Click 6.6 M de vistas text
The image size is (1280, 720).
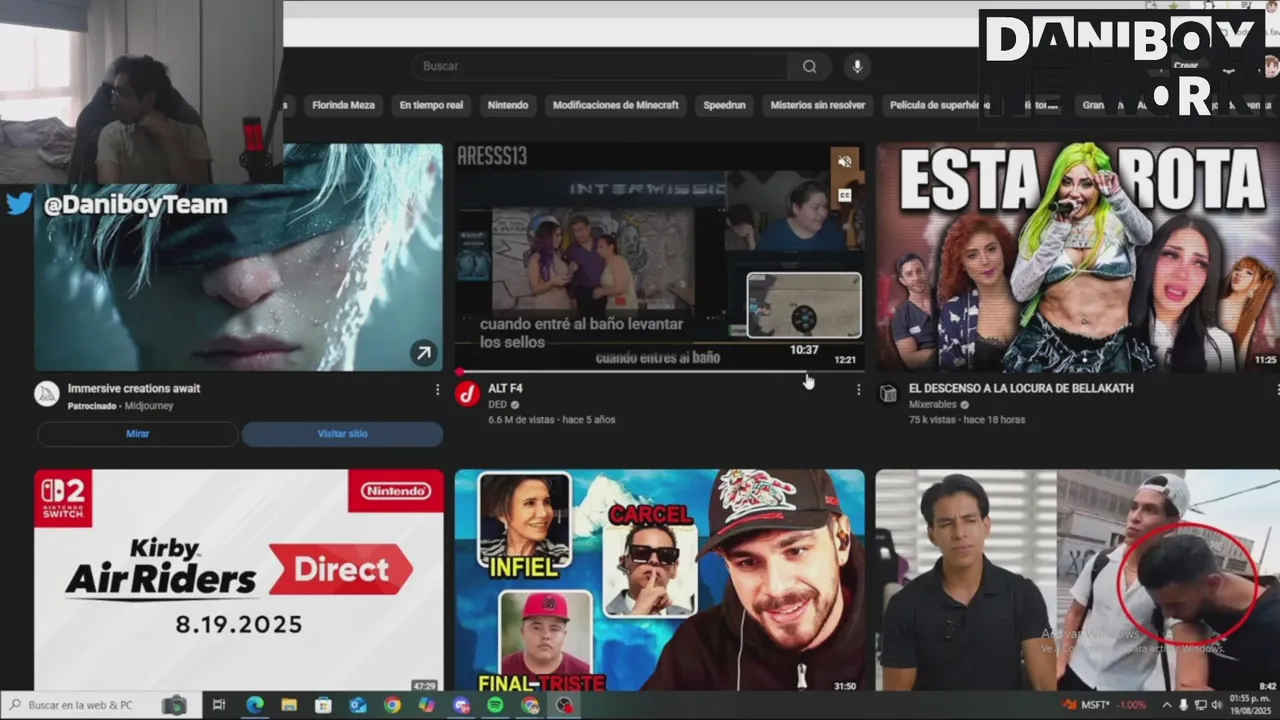[521, 420]
